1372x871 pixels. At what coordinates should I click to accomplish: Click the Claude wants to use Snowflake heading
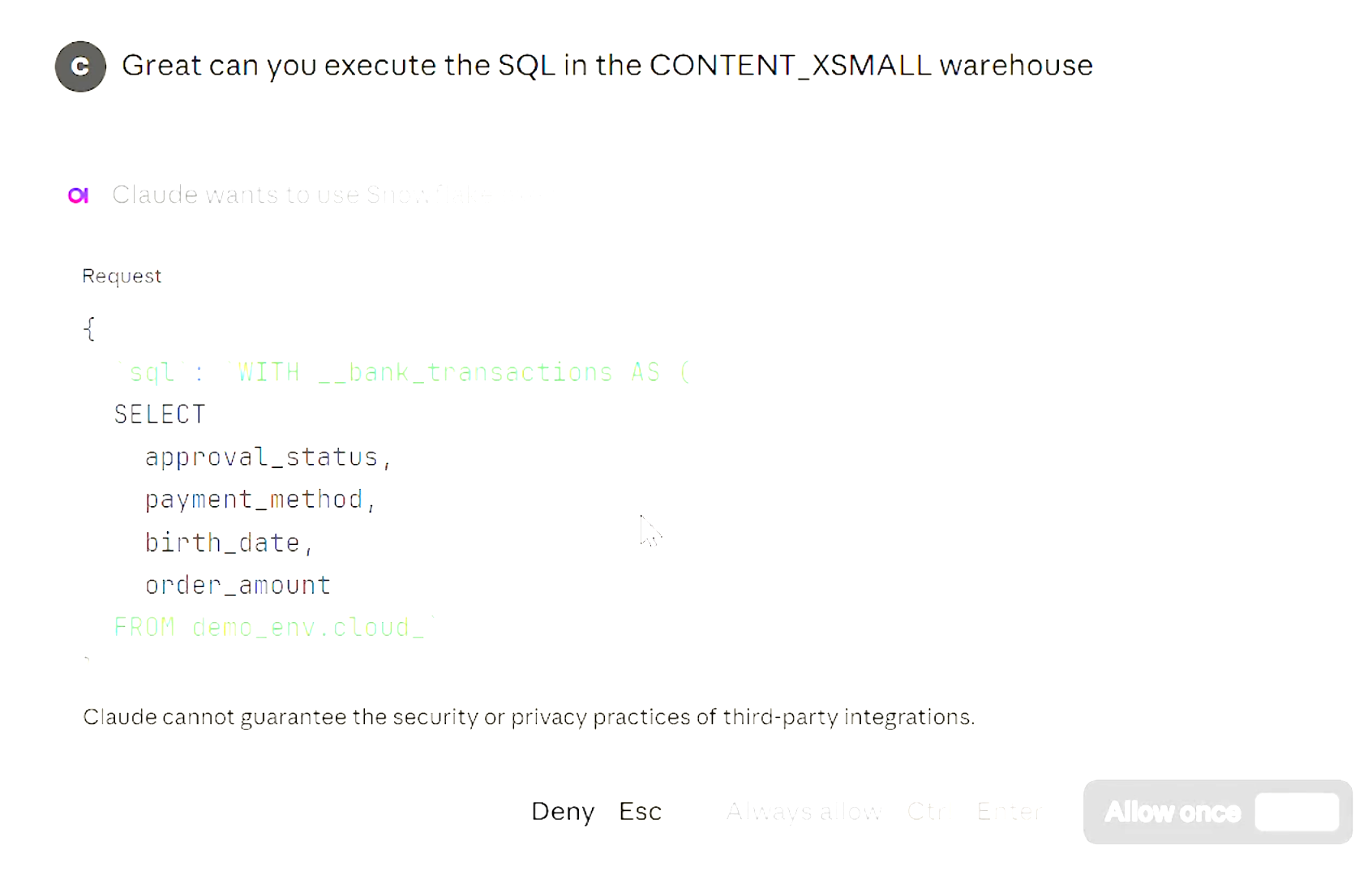tap(316, 195)
